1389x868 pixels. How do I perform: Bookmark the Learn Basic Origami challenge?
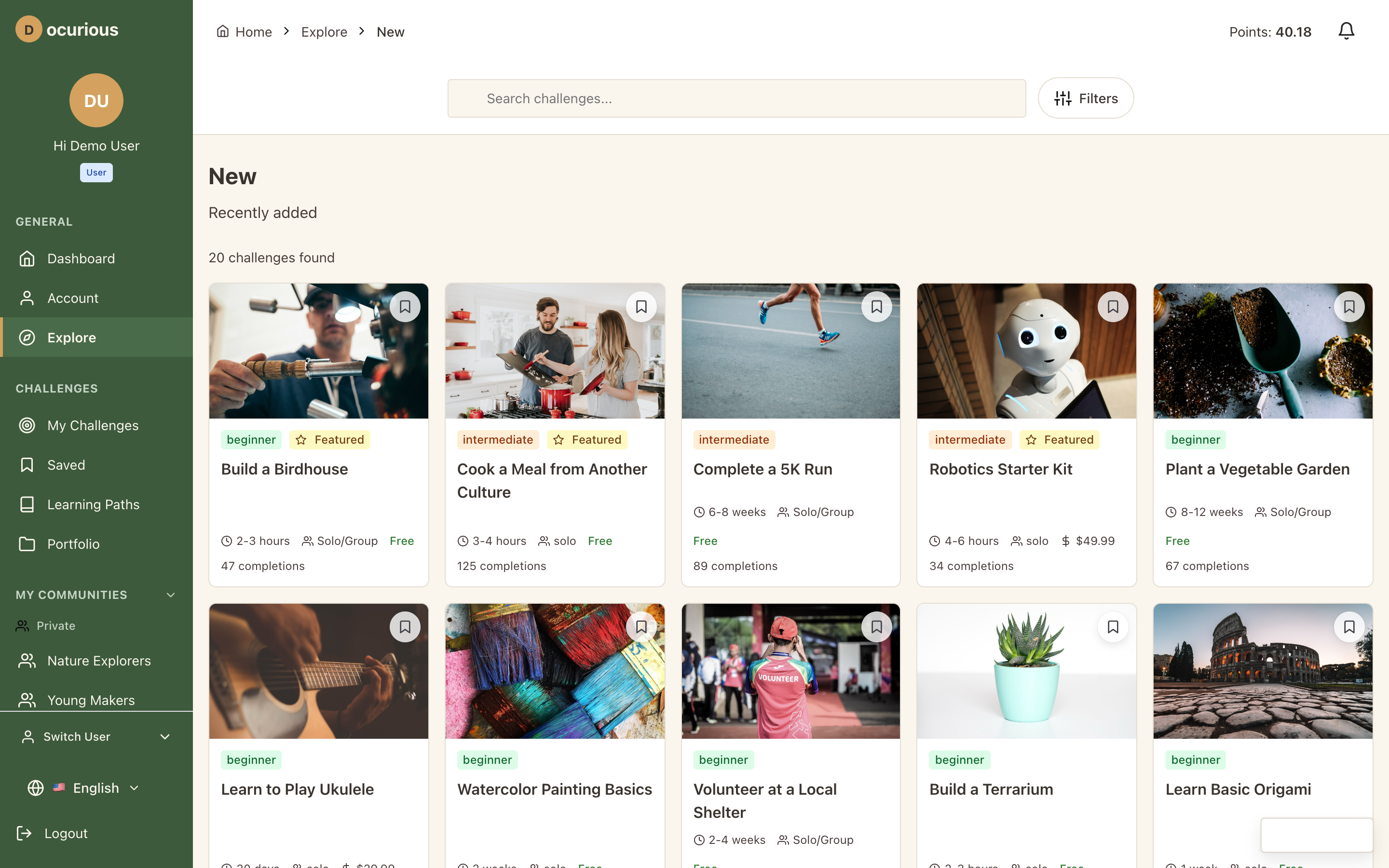tap(1349, 626)
